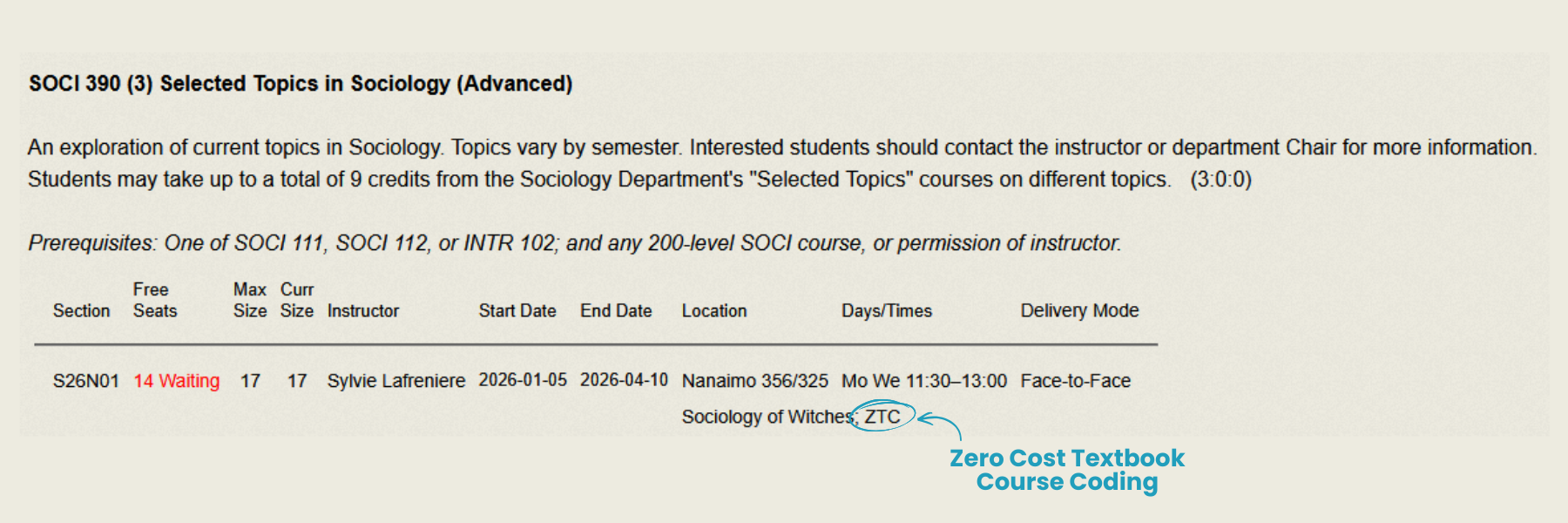The image size is (1568, 523).
Task: Click the Nanaimo 356/325 location text
Action: (x=754, y=381)
